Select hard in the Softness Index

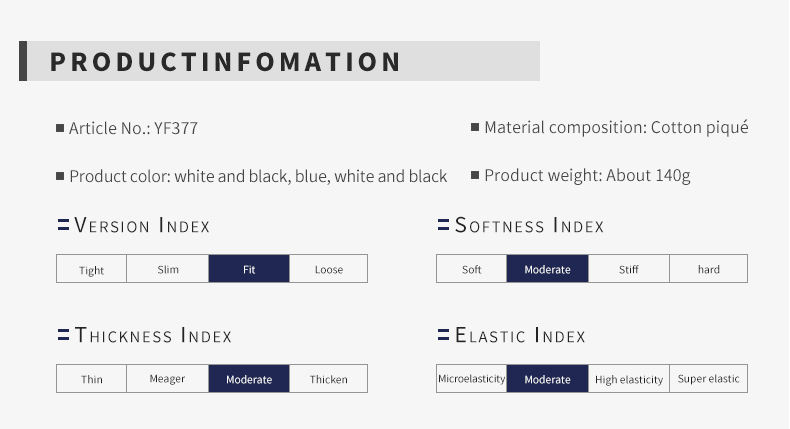[708, 269]
